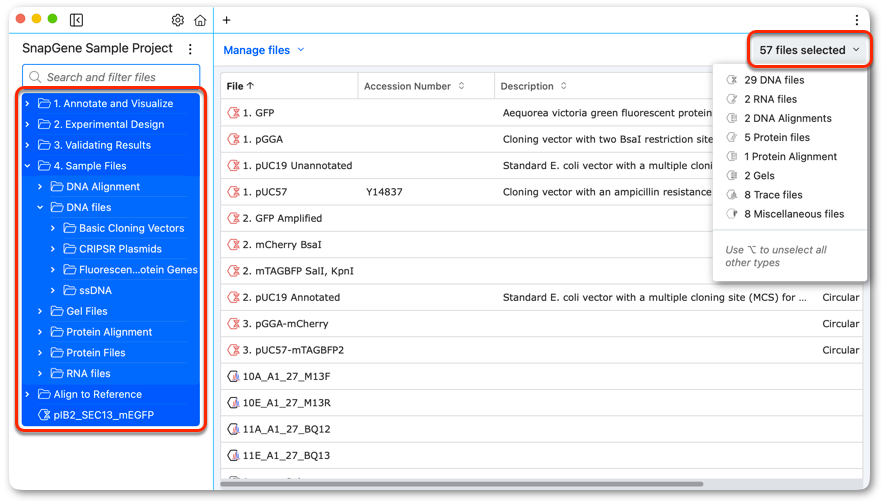Open top-right vertical dots menu

click(x=856, y=20)
